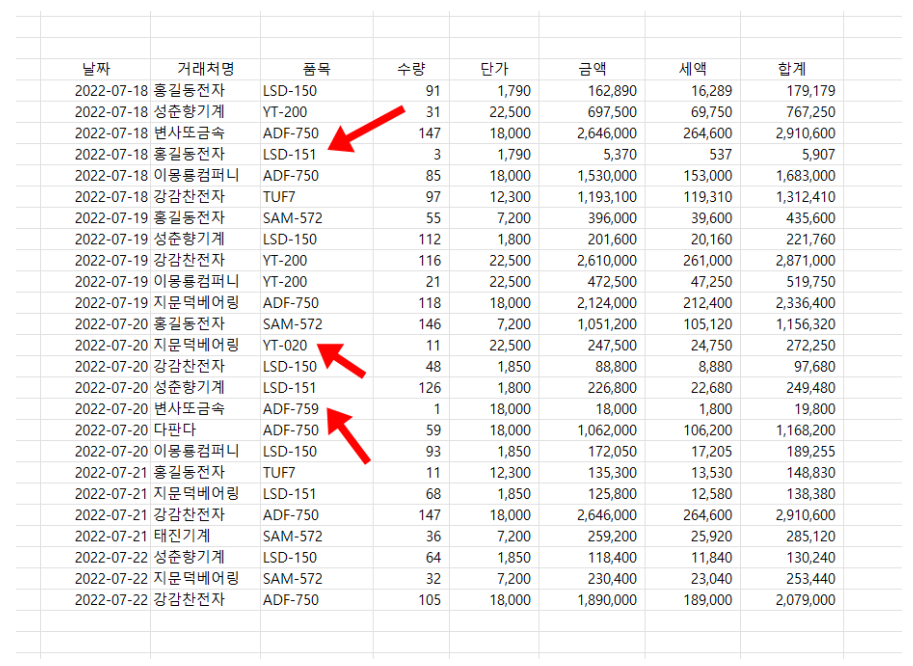Select the amount cell 162,890

tap(592, 91)
